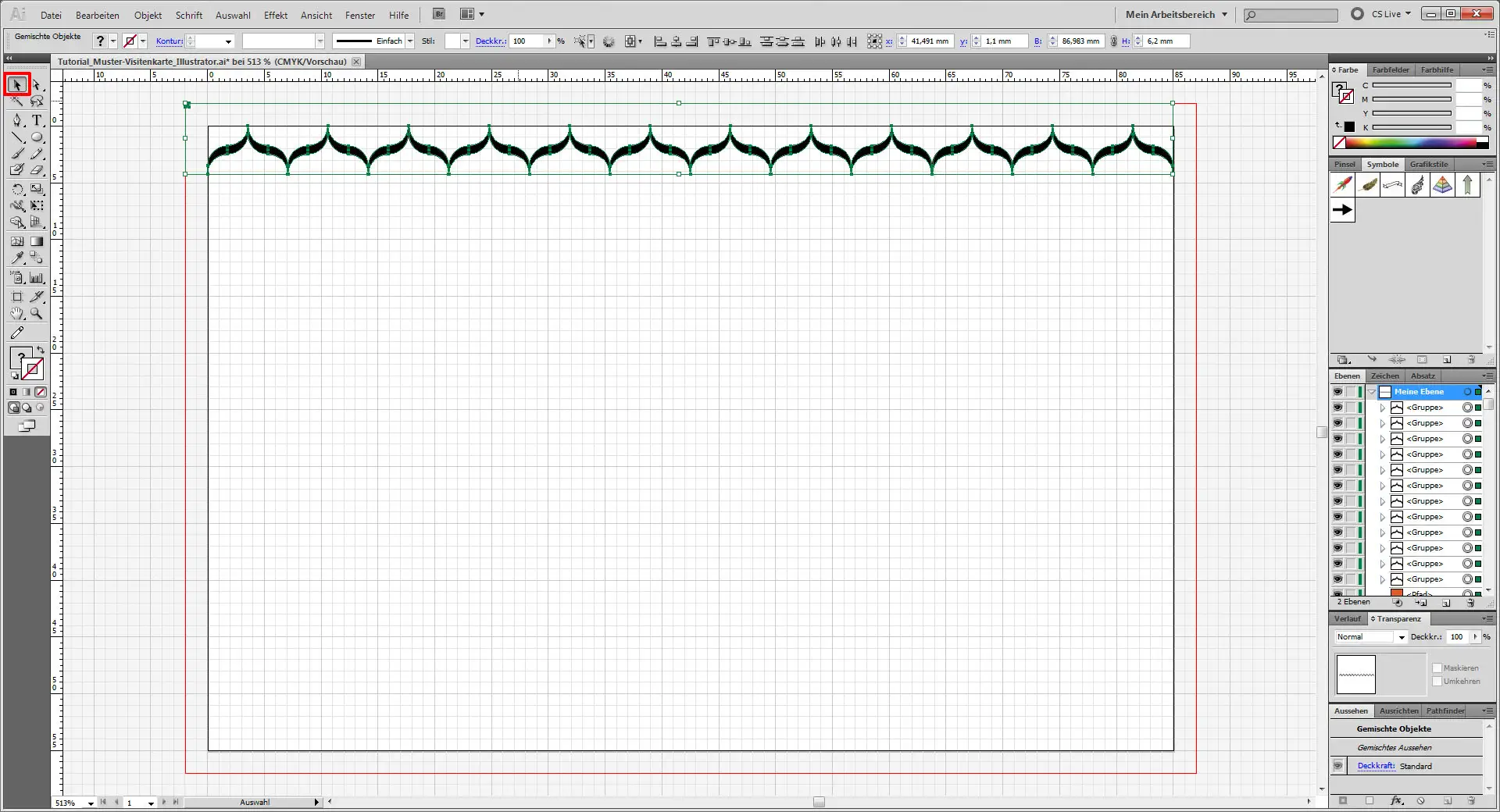The image size is (1500, 812).
Task: Expand the first Gruppe layer's disclosure triangle
Action: (x=1382, y=407)
